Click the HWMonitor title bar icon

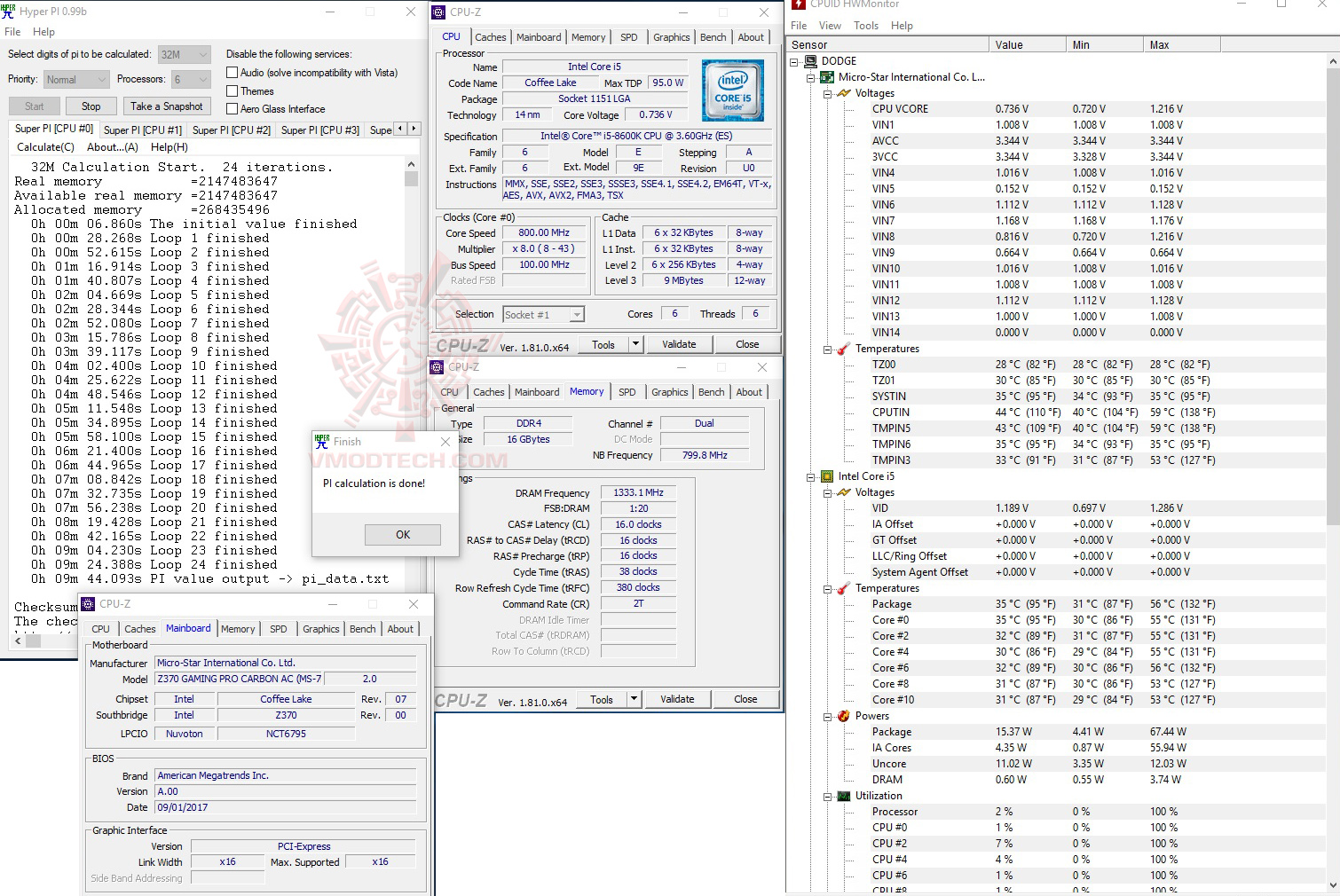tap(798, 4)
